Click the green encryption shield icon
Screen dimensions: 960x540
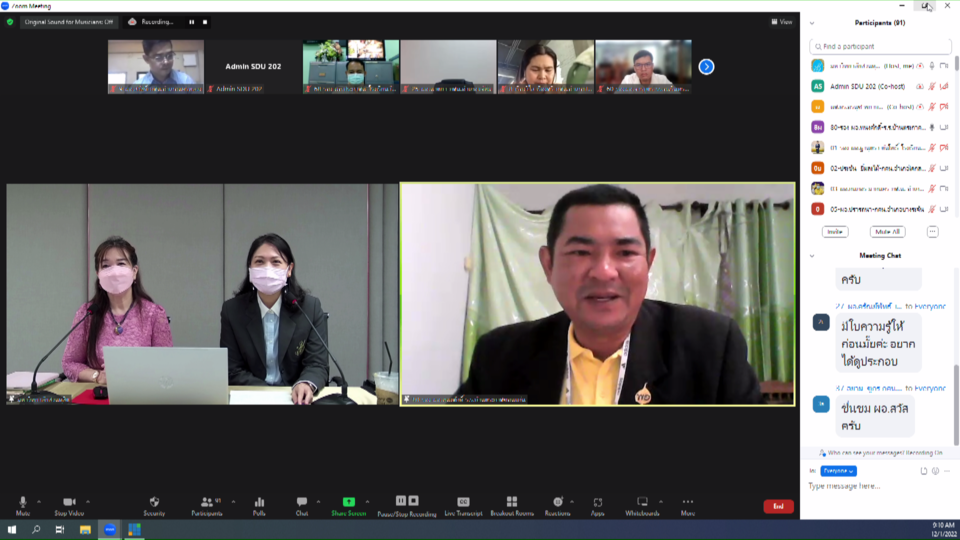pos(10,22)
